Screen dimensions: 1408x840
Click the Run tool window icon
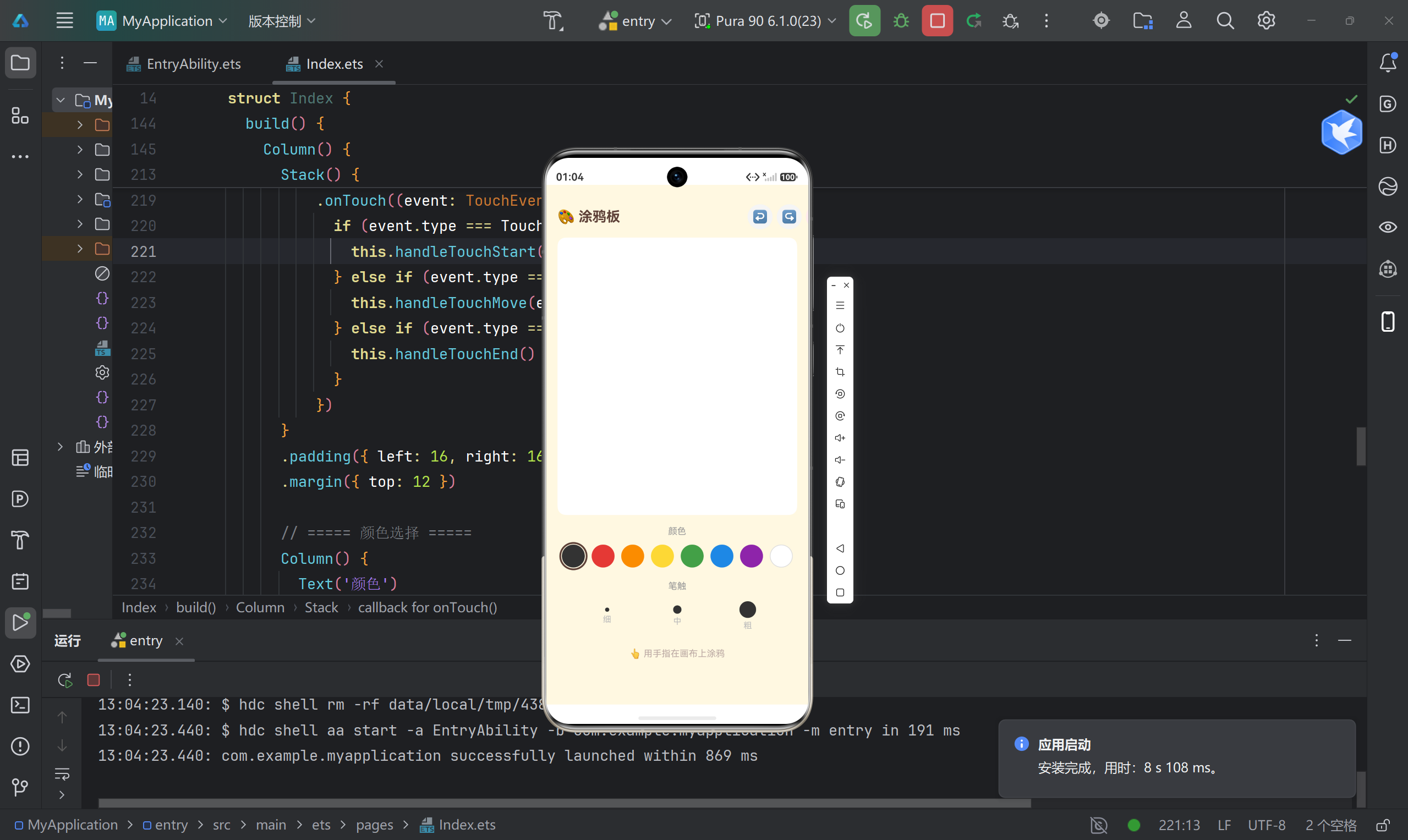click(20, 623)
